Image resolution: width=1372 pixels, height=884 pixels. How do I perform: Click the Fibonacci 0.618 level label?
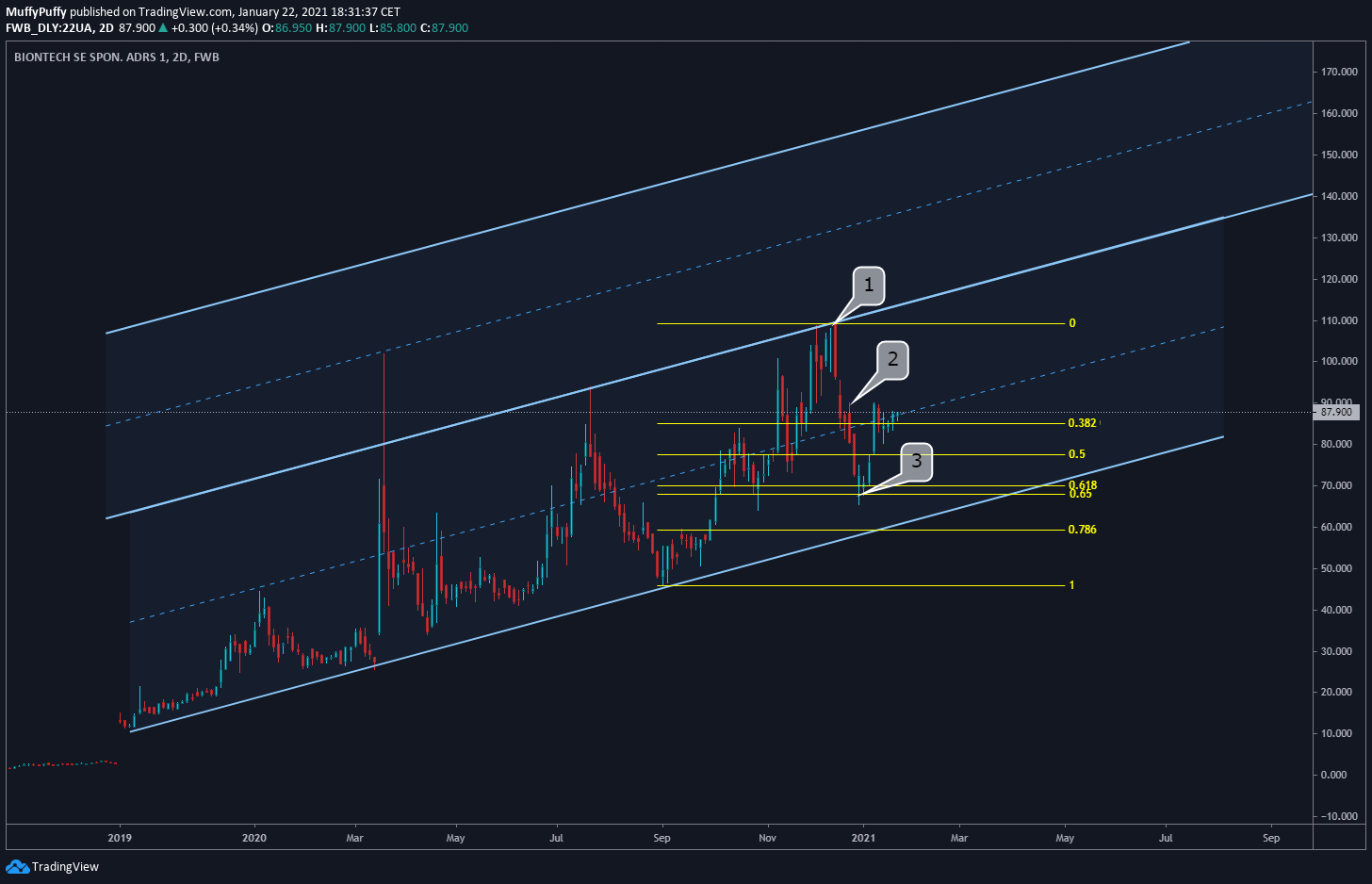point(1083,485)
